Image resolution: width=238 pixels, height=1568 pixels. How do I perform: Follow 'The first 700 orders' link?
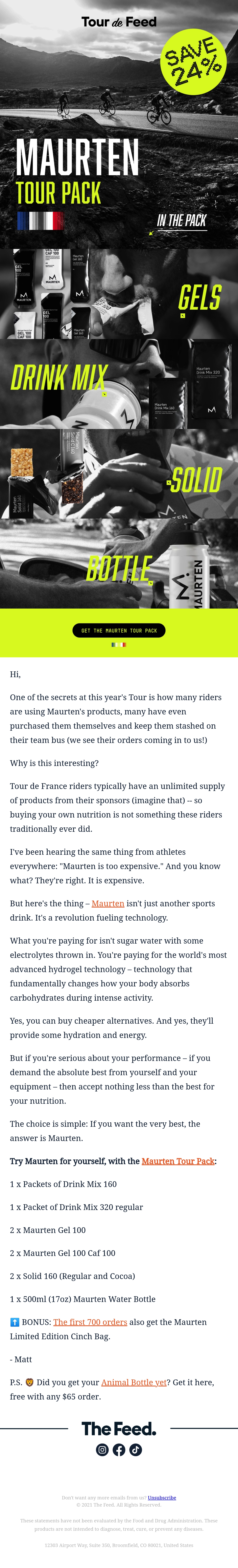coord(90,1322)
